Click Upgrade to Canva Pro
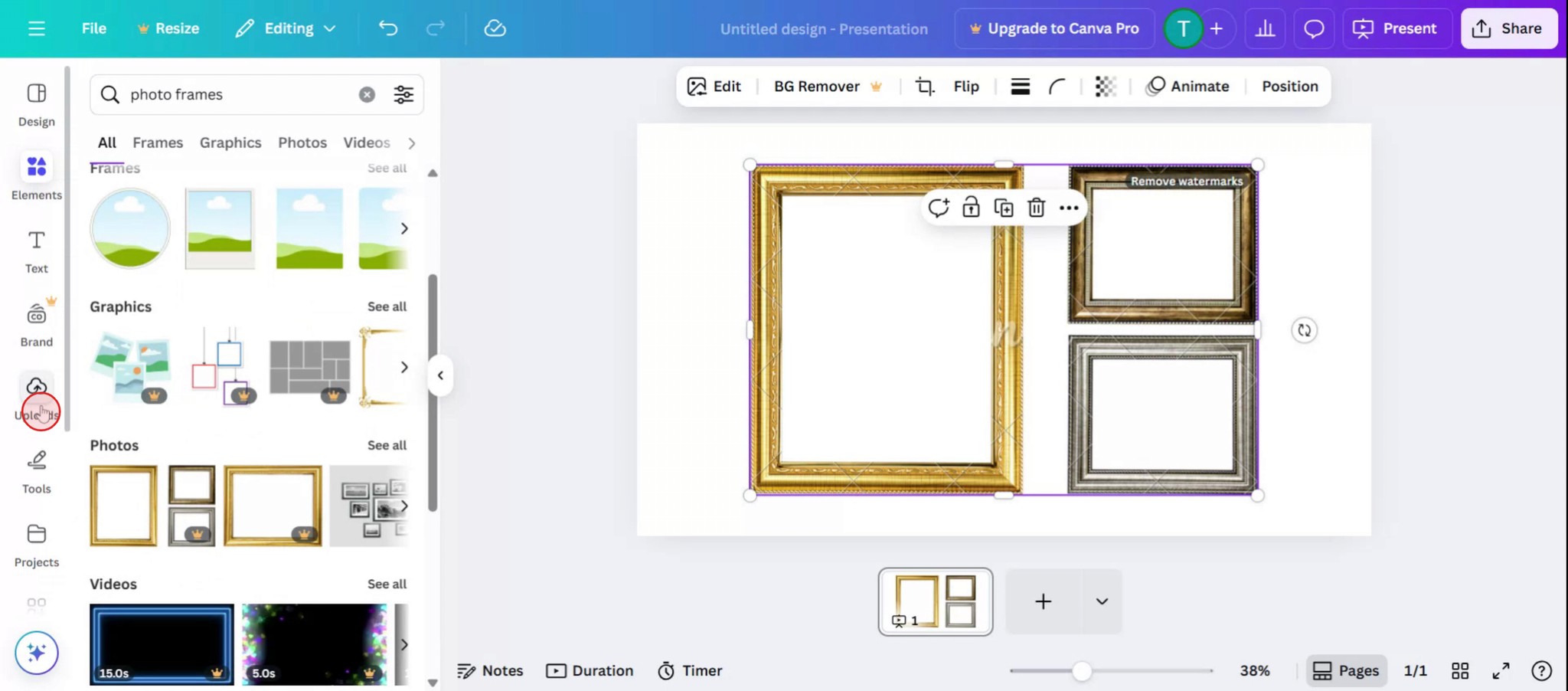 (1054, 28)
